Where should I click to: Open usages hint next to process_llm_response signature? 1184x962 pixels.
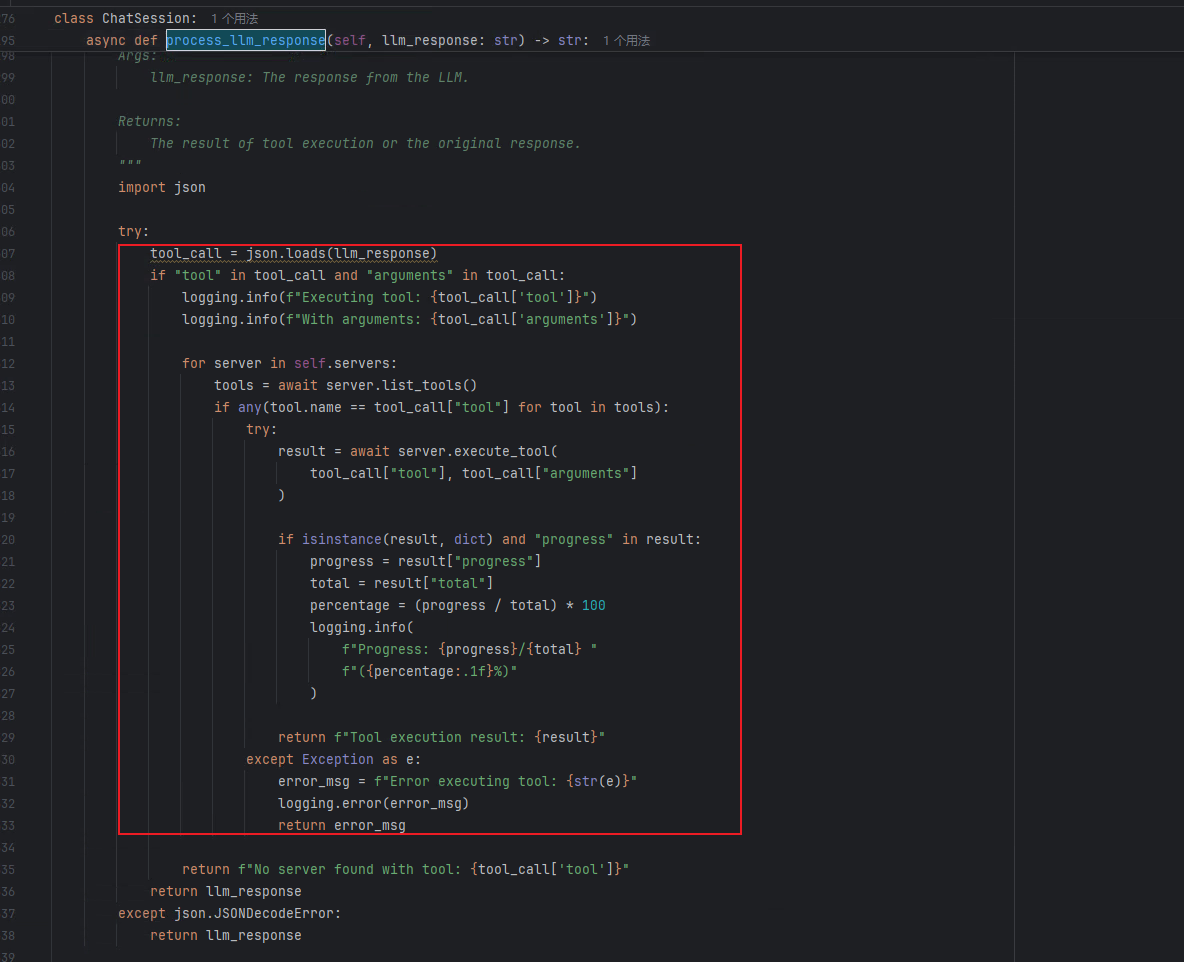coord(626,40)
